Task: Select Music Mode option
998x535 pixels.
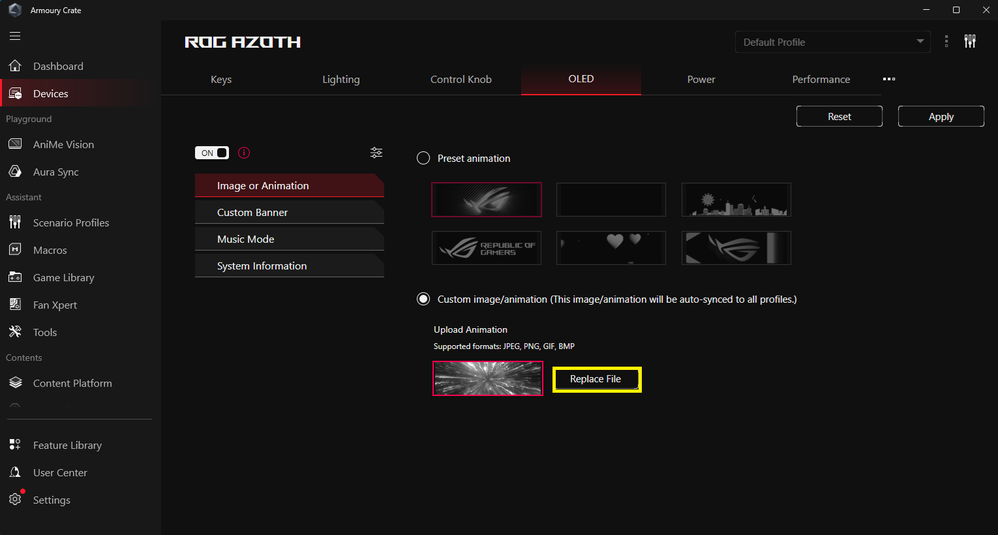Action: 290,239
